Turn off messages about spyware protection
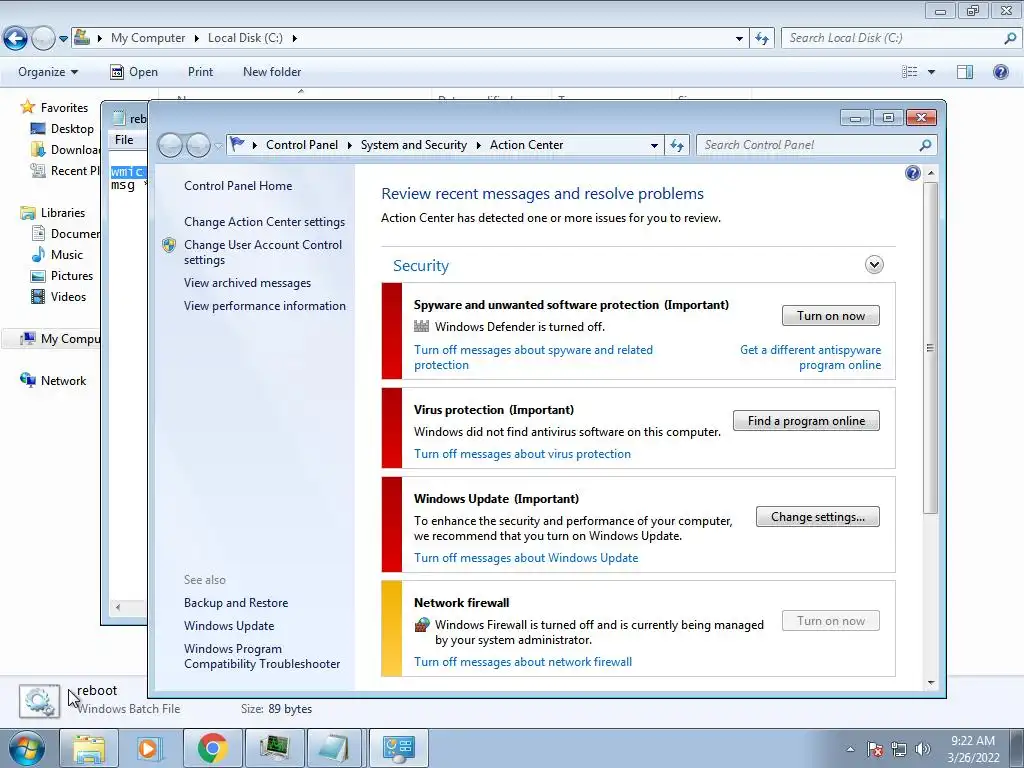This screenshot has width=1024, height=768. coord(533,357)
